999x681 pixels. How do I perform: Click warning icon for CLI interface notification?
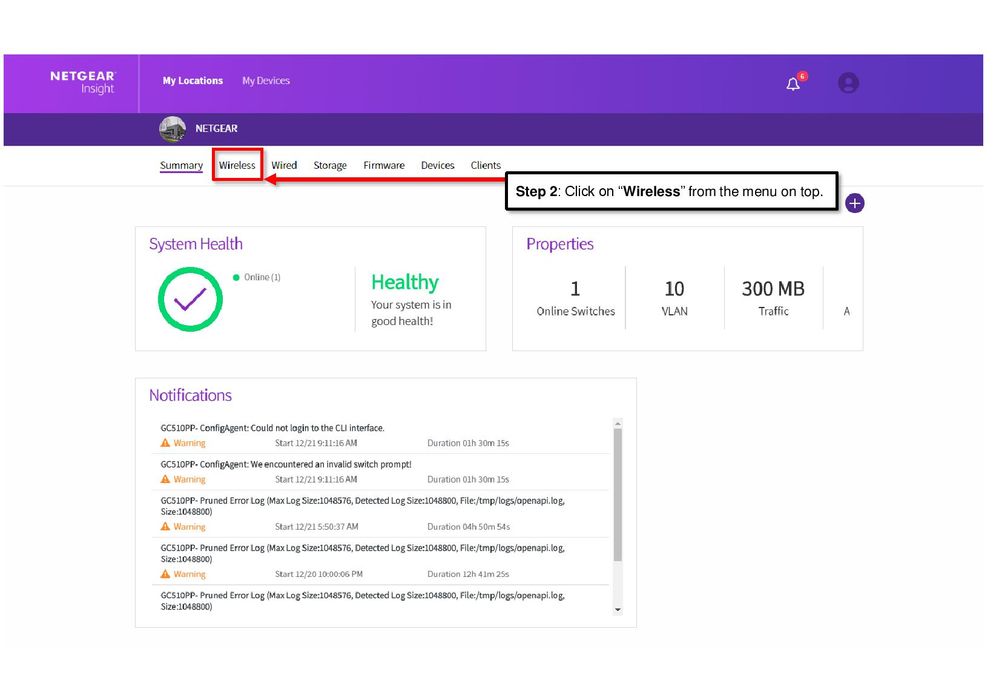tap(165, 443)
